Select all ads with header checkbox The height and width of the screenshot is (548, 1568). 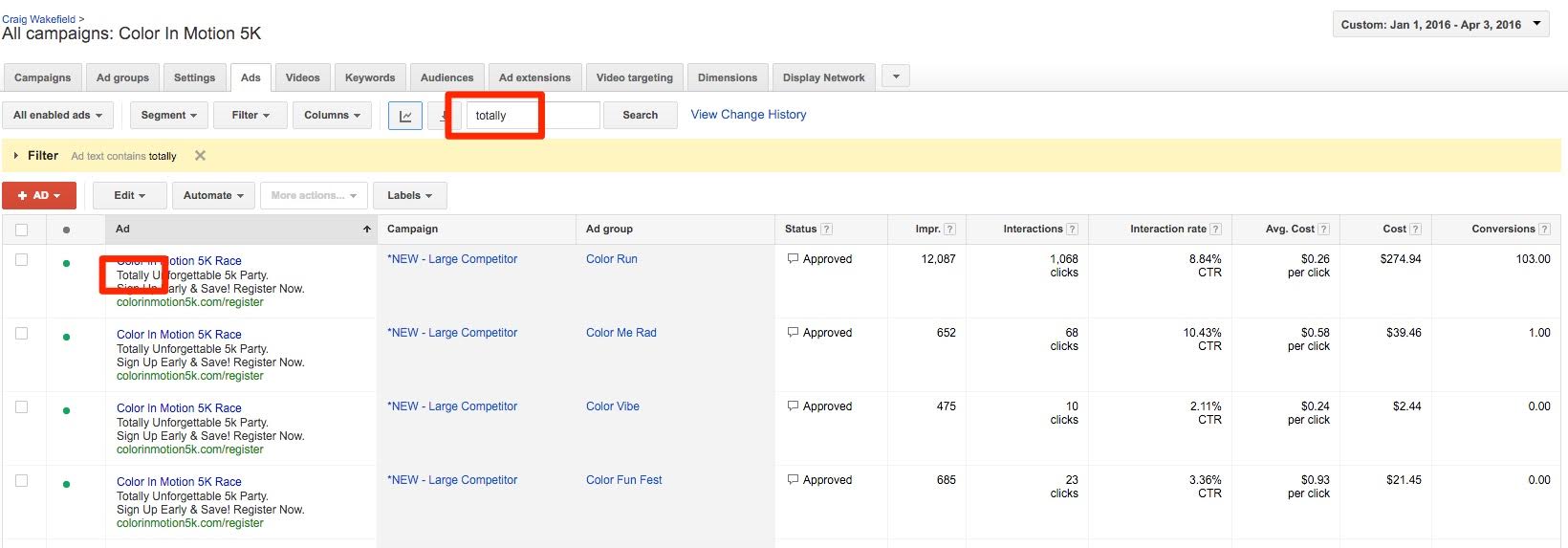[x=22, y=230]
